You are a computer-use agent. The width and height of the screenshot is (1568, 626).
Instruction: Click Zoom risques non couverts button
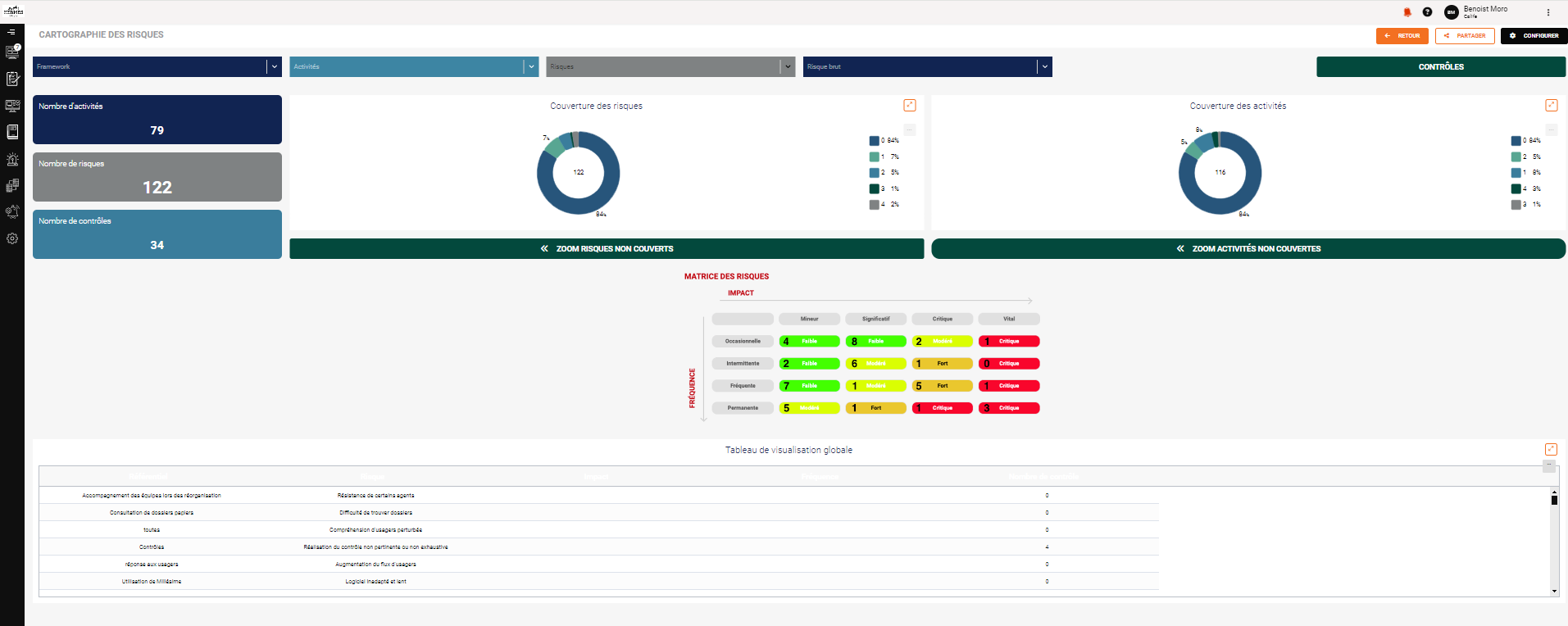click(607, 248)
